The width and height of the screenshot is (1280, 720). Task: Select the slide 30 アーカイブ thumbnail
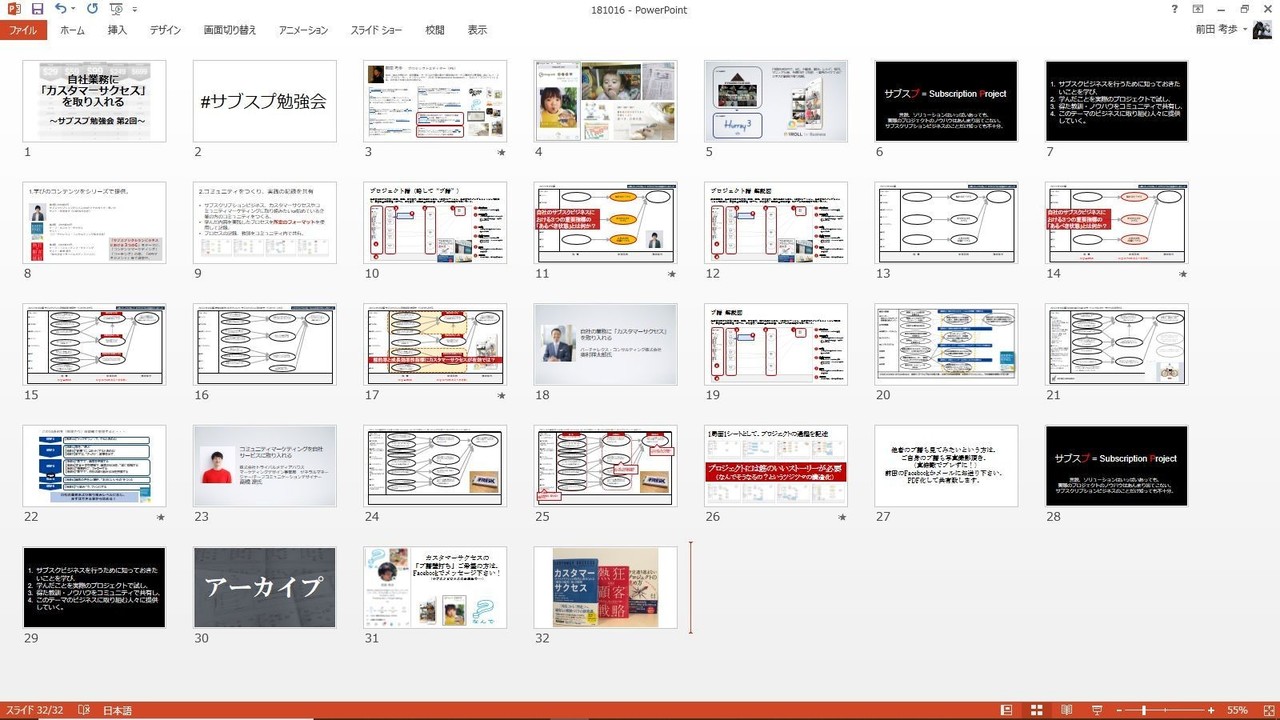(x=265, y=587)
